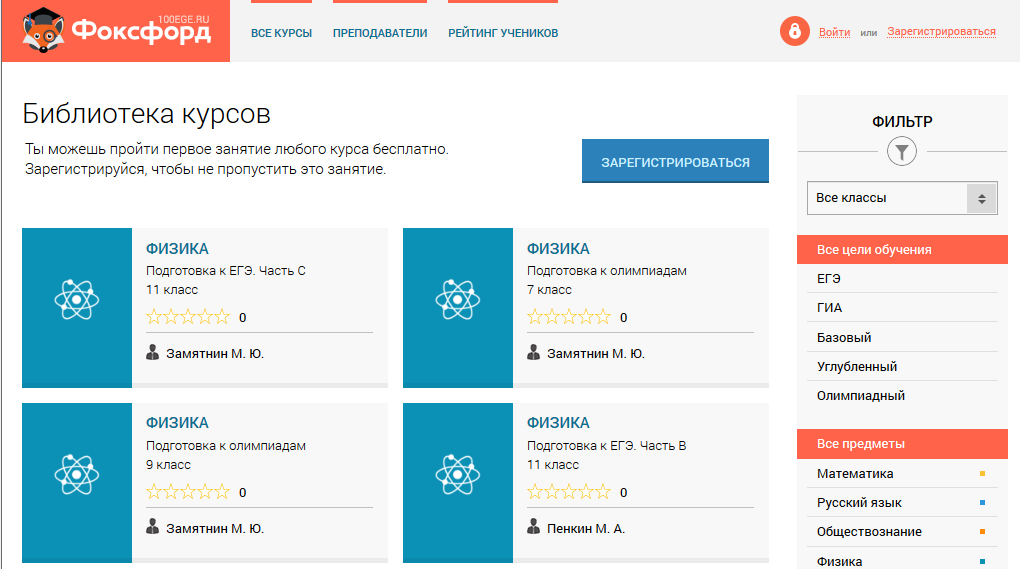Open ВСЕ КУРСЫ menu item
1020x569 pixels.
pos(282,33)
